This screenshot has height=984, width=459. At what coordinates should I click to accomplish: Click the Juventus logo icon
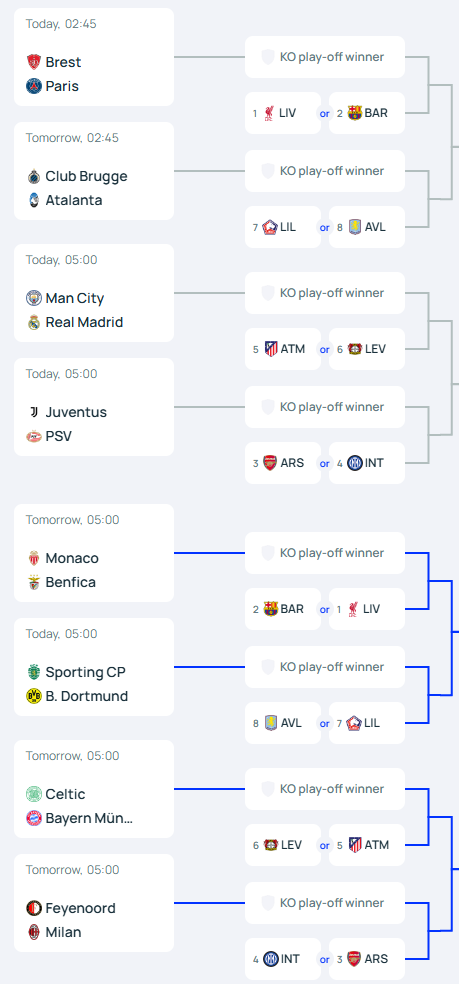(x=34, y=412)
